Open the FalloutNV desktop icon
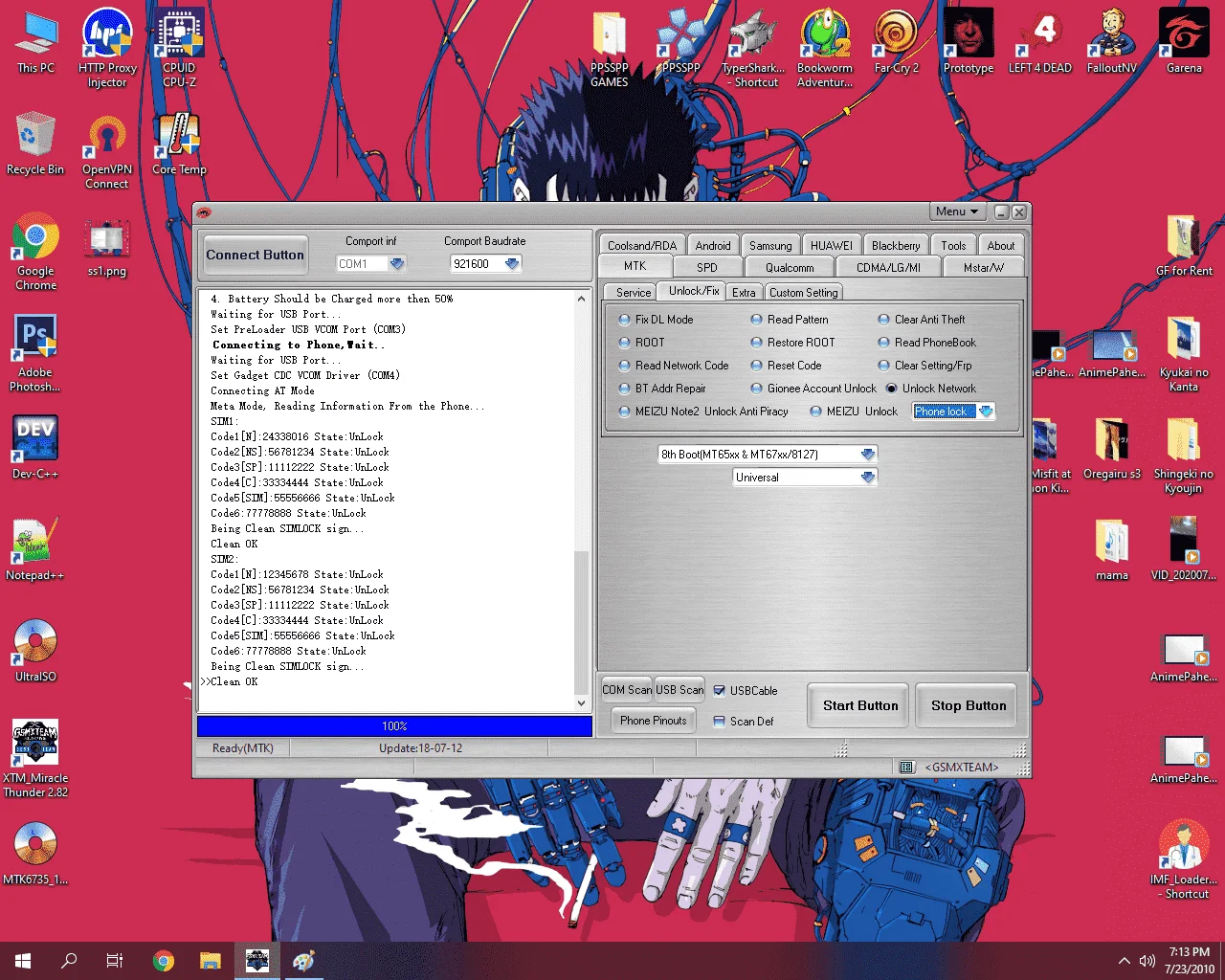The width and height of the screenshot is (1225, 980). 1112,42
